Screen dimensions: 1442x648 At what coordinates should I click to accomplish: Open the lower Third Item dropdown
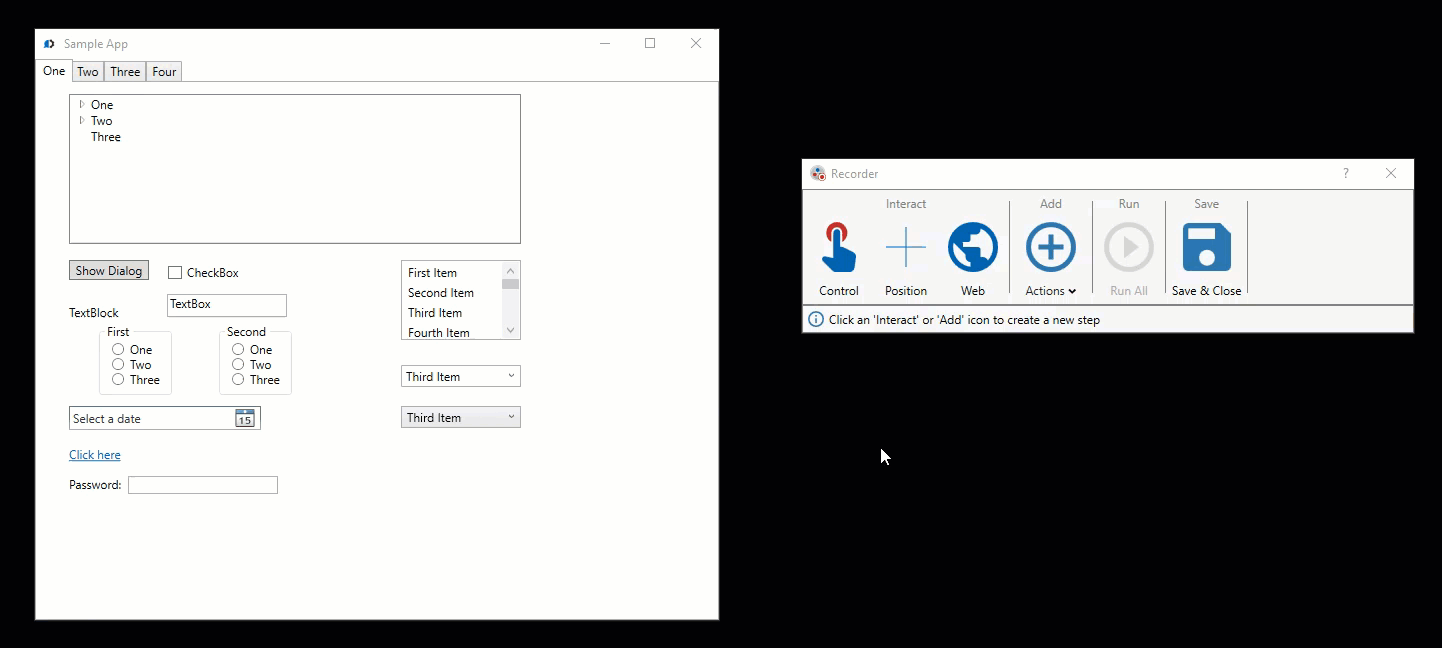[x=461, y=417]
